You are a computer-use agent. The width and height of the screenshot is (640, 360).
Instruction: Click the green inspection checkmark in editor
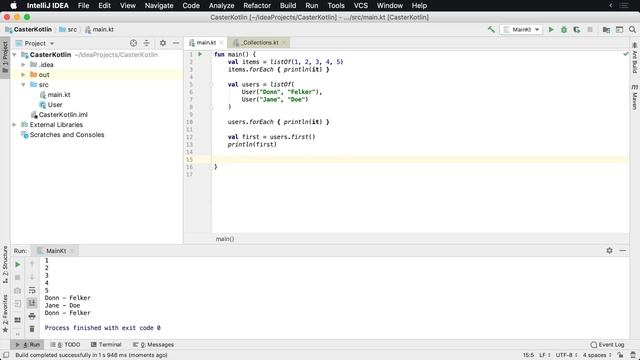pos(626,54)
